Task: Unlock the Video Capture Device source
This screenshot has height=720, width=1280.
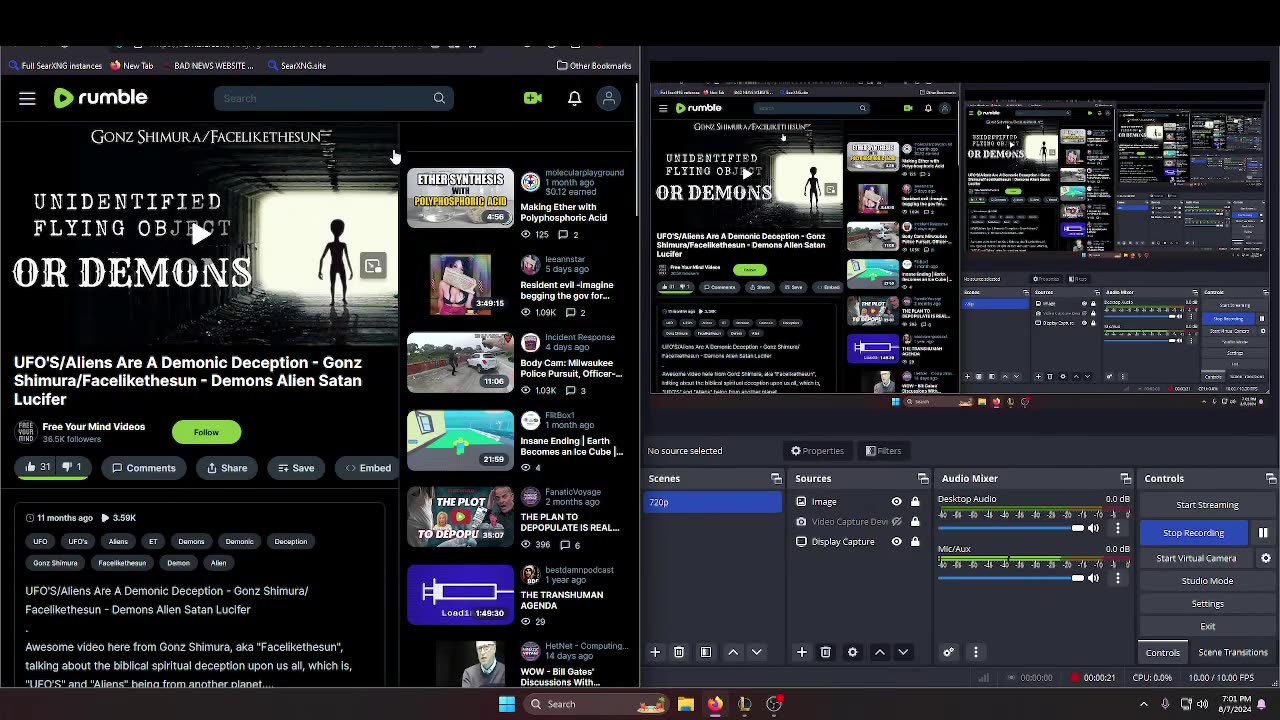Action: click(x=915, y=522)
